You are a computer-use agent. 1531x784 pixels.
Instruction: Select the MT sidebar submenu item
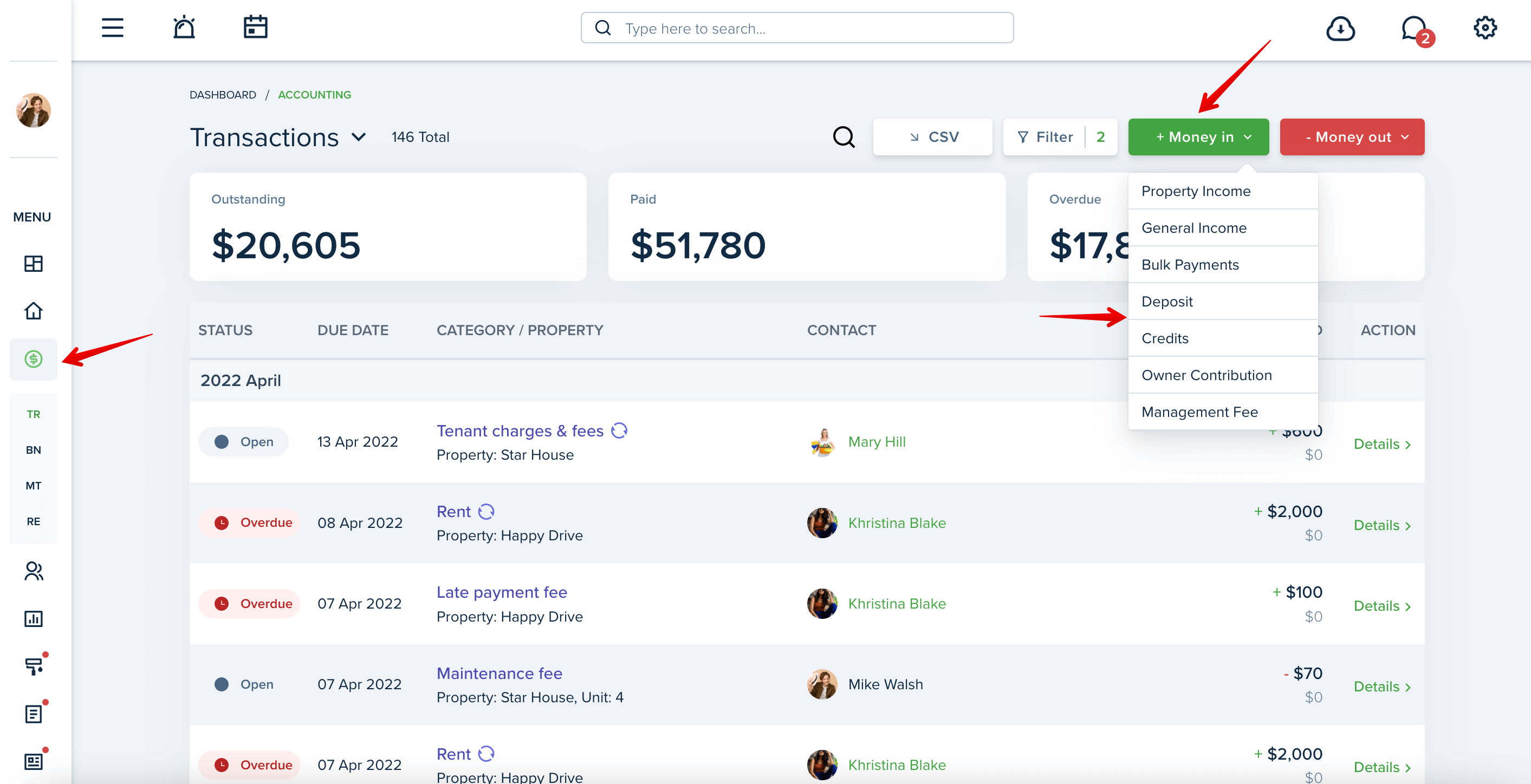tap(33, 485)
